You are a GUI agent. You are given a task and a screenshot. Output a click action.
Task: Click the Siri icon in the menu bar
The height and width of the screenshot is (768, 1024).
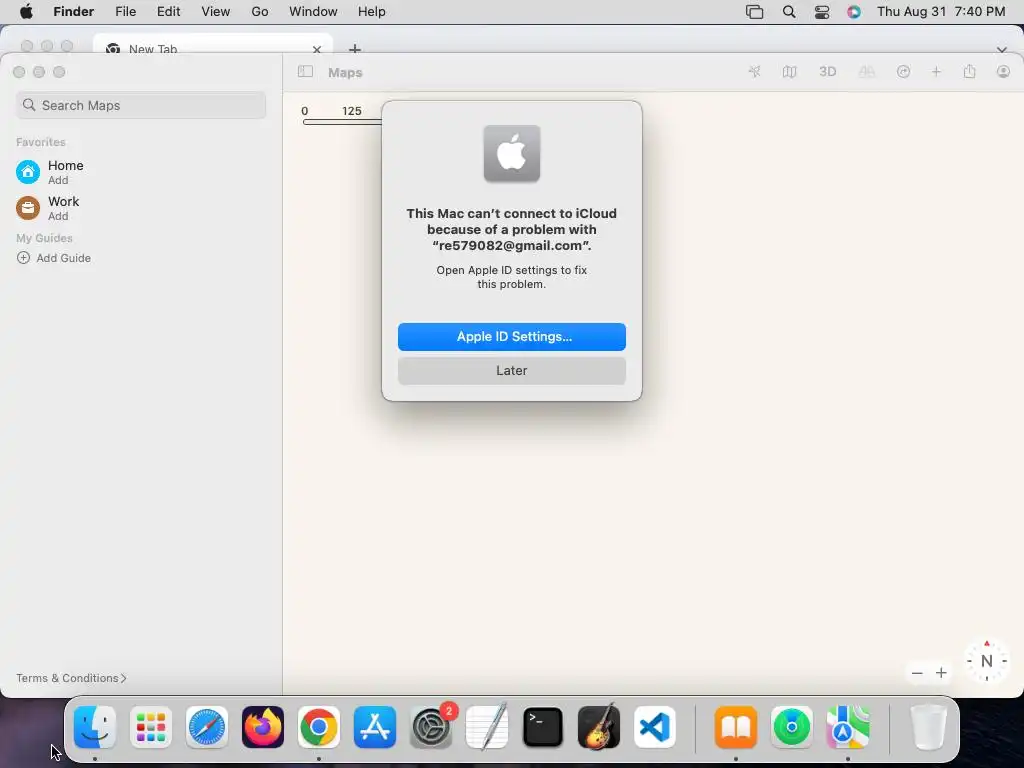(854, 12)
